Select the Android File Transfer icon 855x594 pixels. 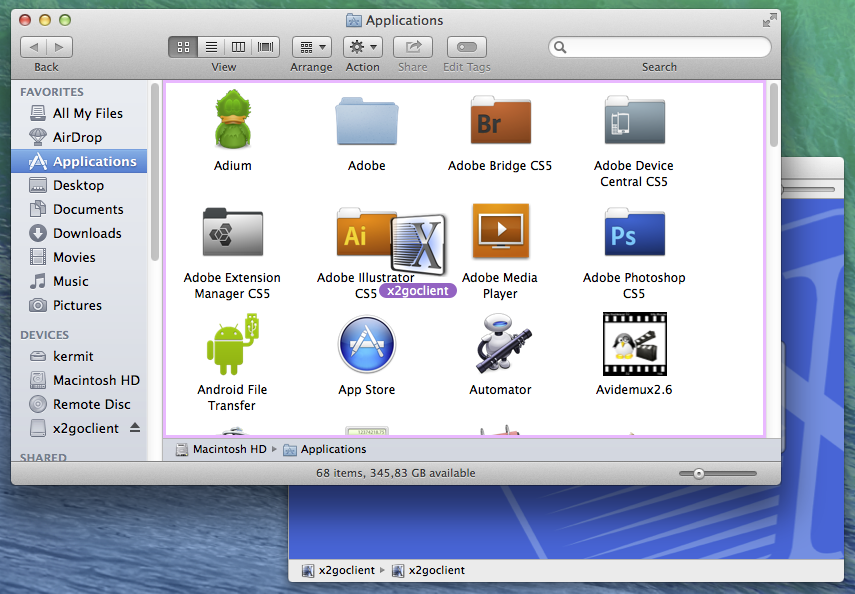[x=232, y=345]
